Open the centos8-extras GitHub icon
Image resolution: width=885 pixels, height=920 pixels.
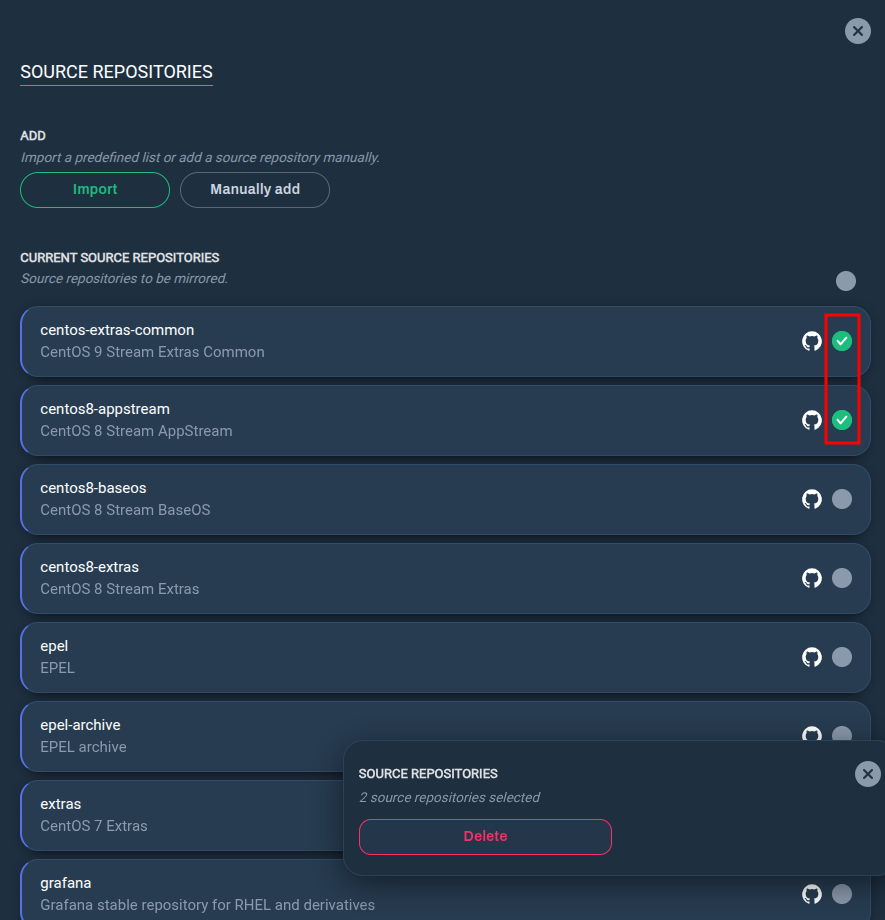(x=812, y=578)
